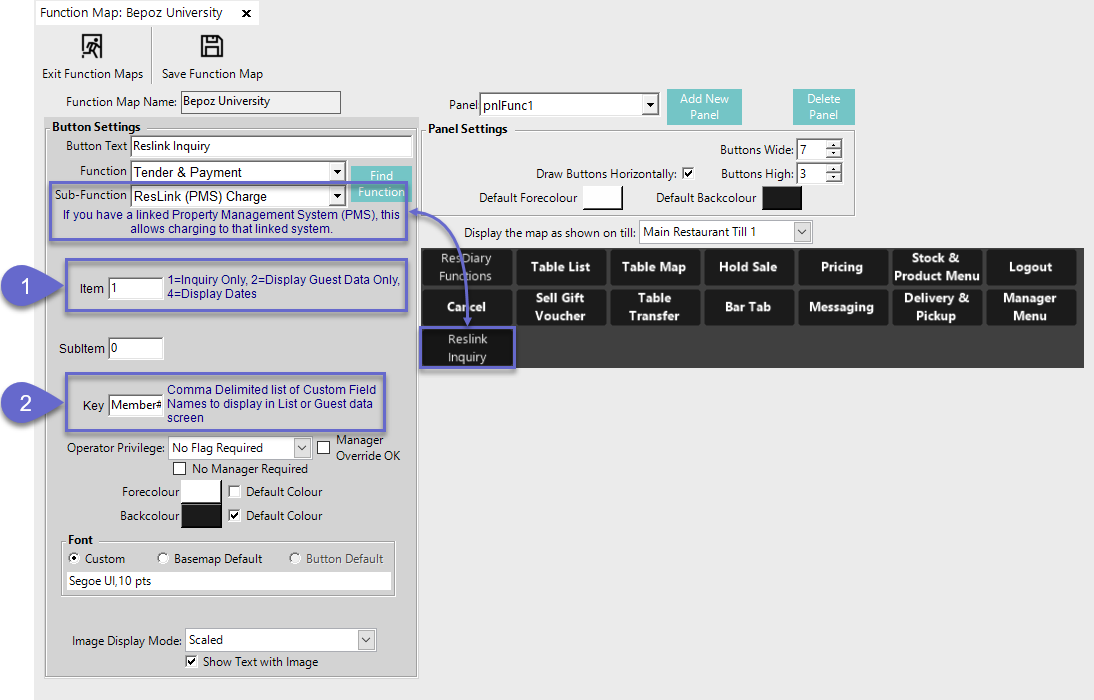Viewport: 1094px width, 700px height.
Task: Select the ResDiary Functions map button
Action: (466, 267)
